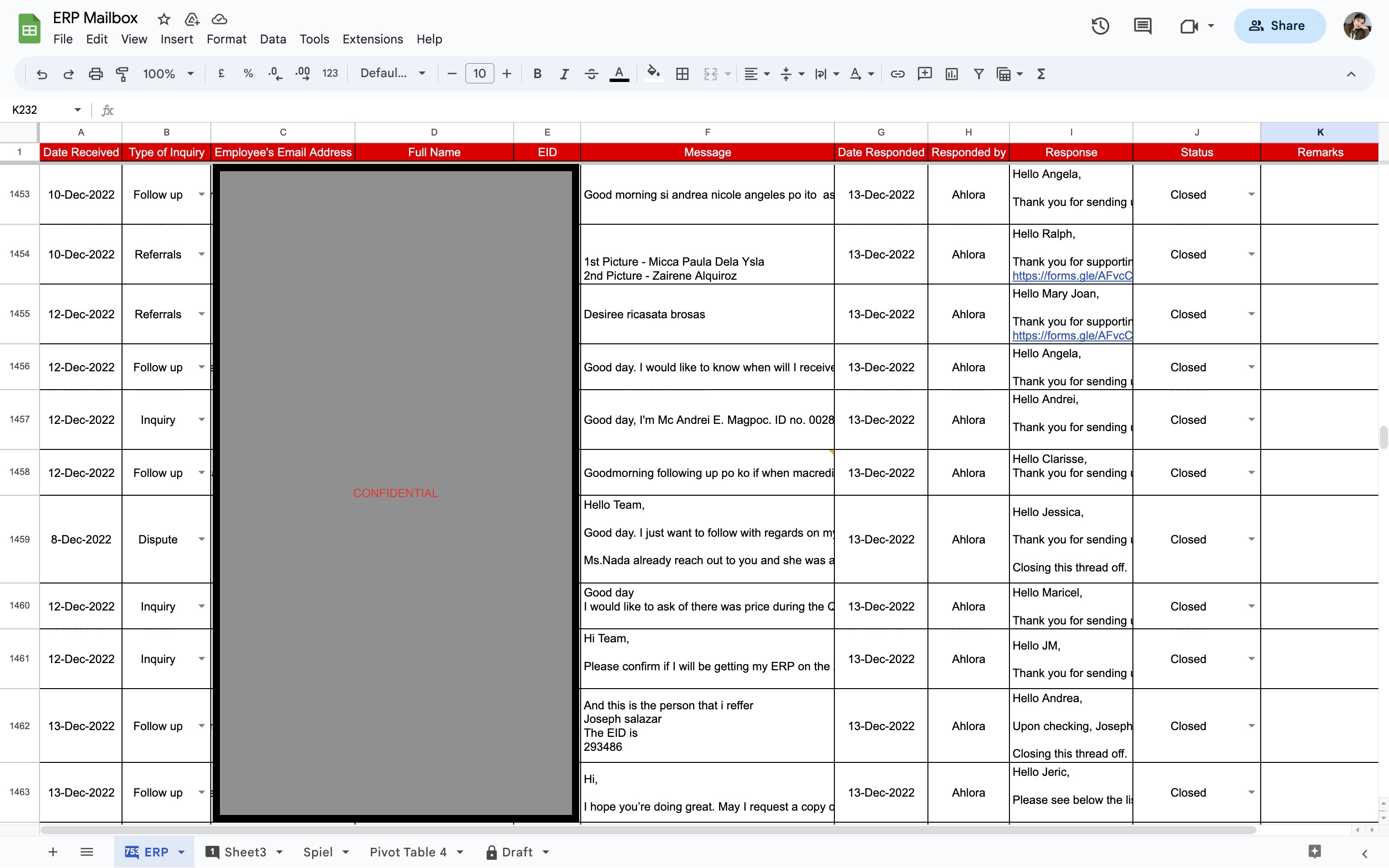Open Type of Inquiry dropdown for Dispute
Screen dimensions: 1389x868
click(202, 539)
